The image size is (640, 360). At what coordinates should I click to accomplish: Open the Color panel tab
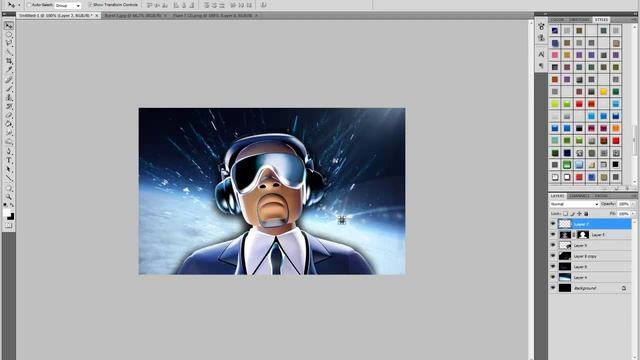557,20
